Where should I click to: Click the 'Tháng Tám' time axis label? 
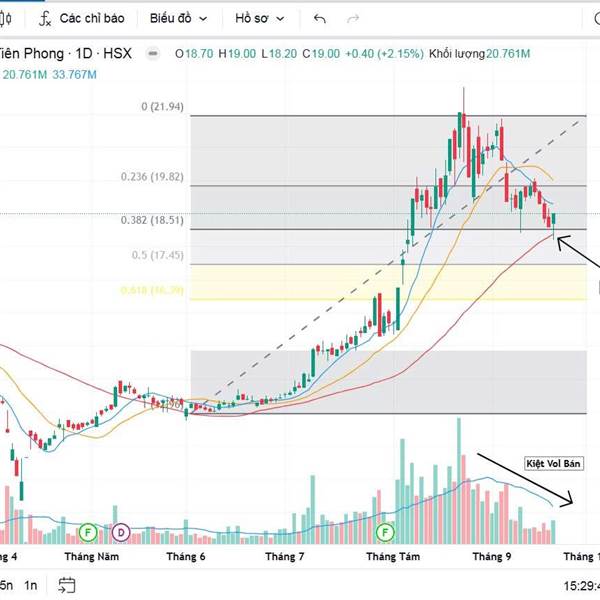click(393, 556)
